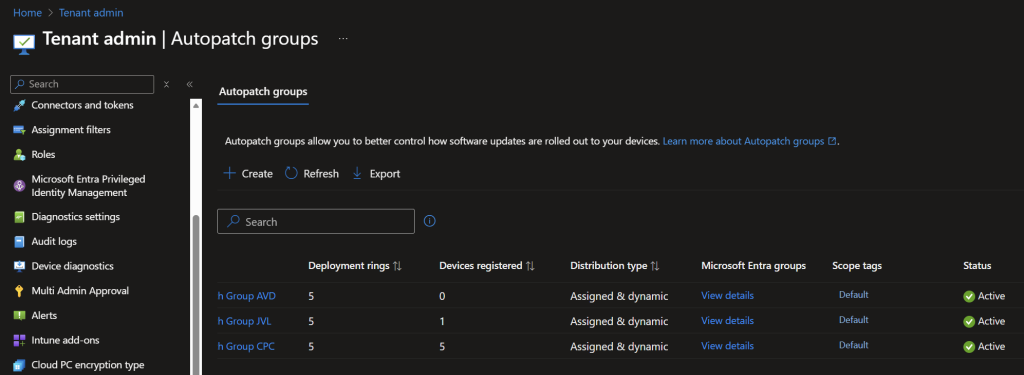
Task: Go to Tenant admin breadcrumb link
Action: [x=91, y=12]
